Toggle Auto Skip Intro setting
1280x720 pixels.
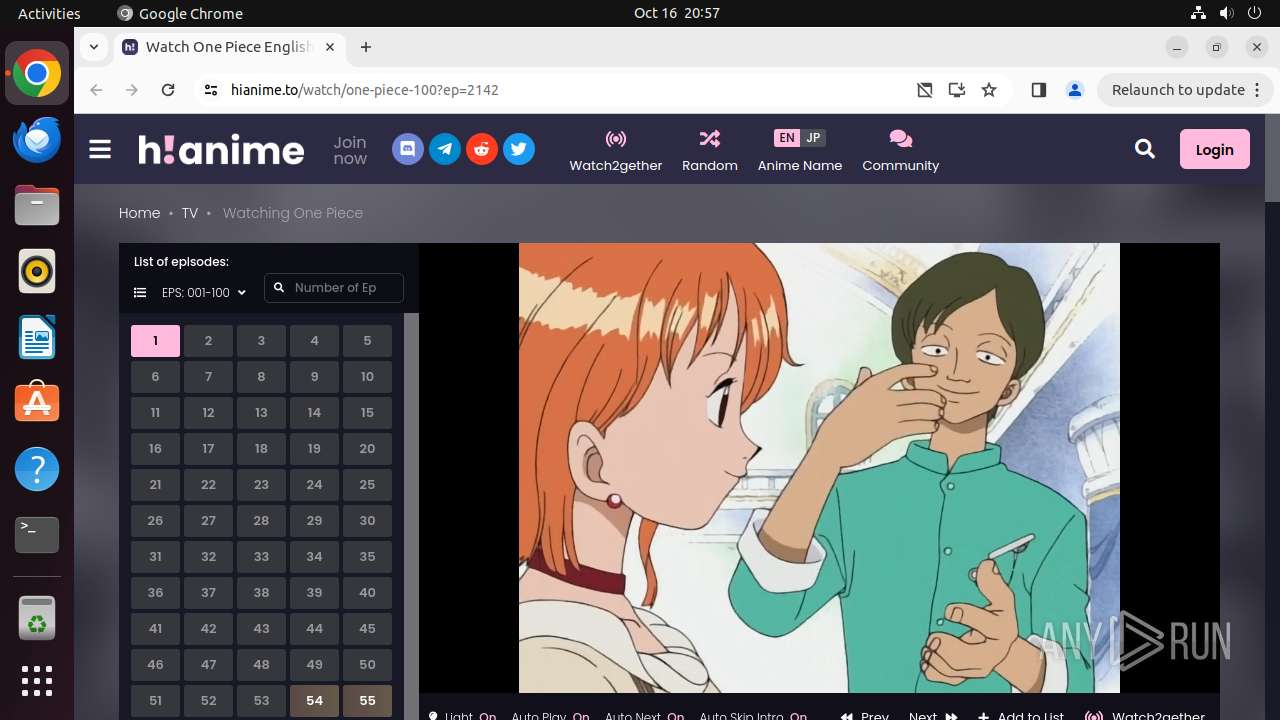(753, 715)
